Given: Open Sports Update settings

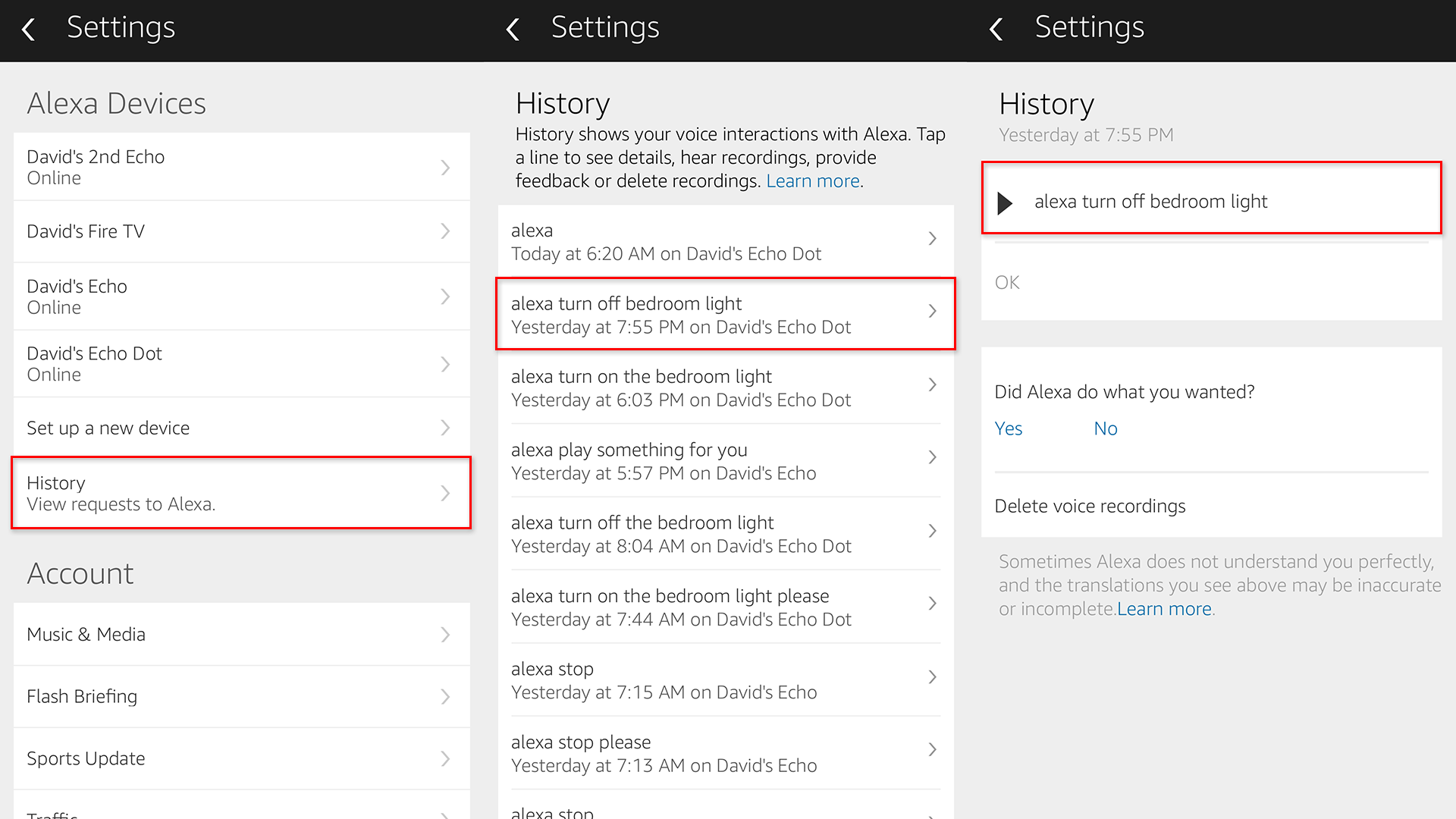Looking at the screenshot, I should [242, 759].
